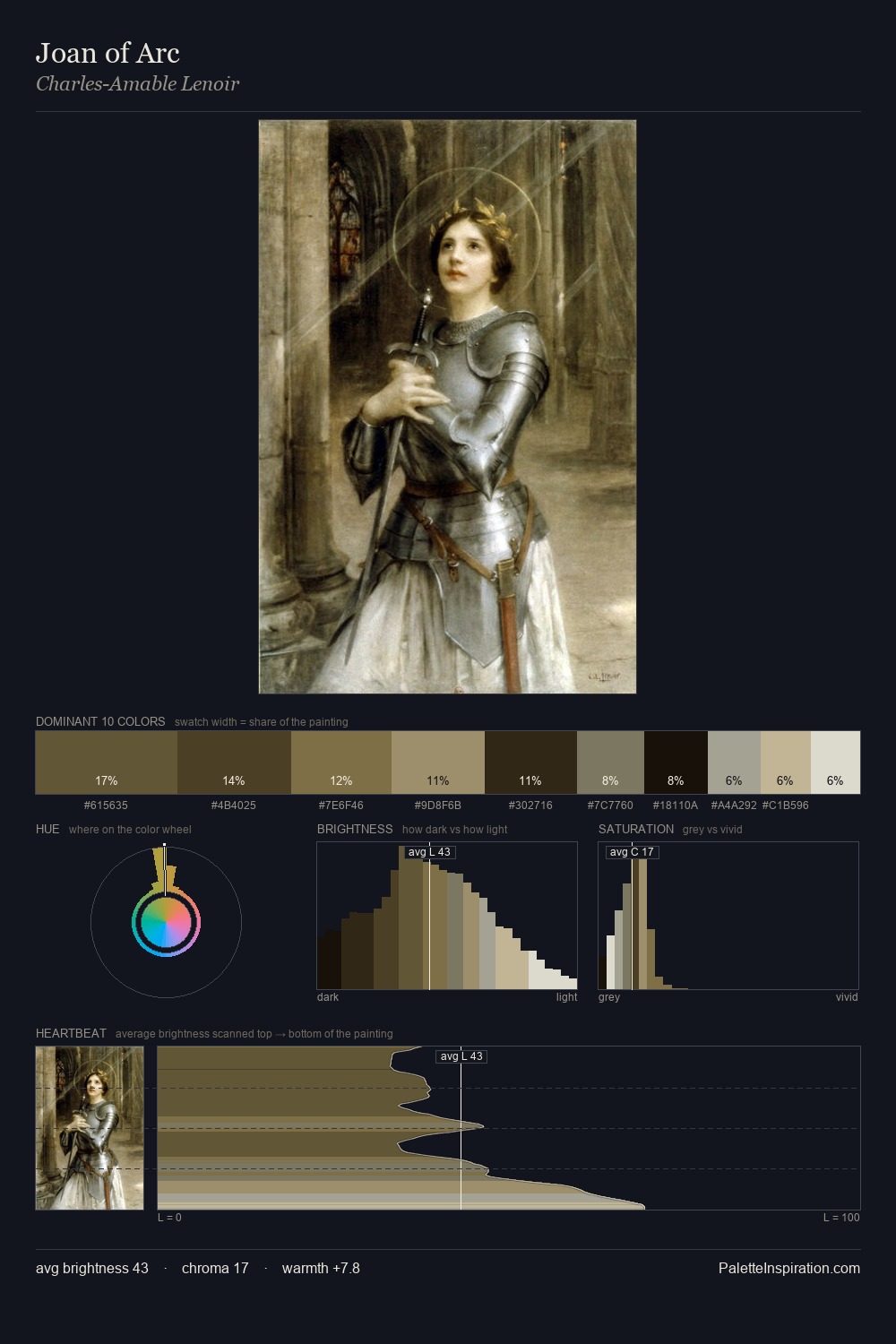
Task: Click the "L = 100" axis label
Action: 841,1218
